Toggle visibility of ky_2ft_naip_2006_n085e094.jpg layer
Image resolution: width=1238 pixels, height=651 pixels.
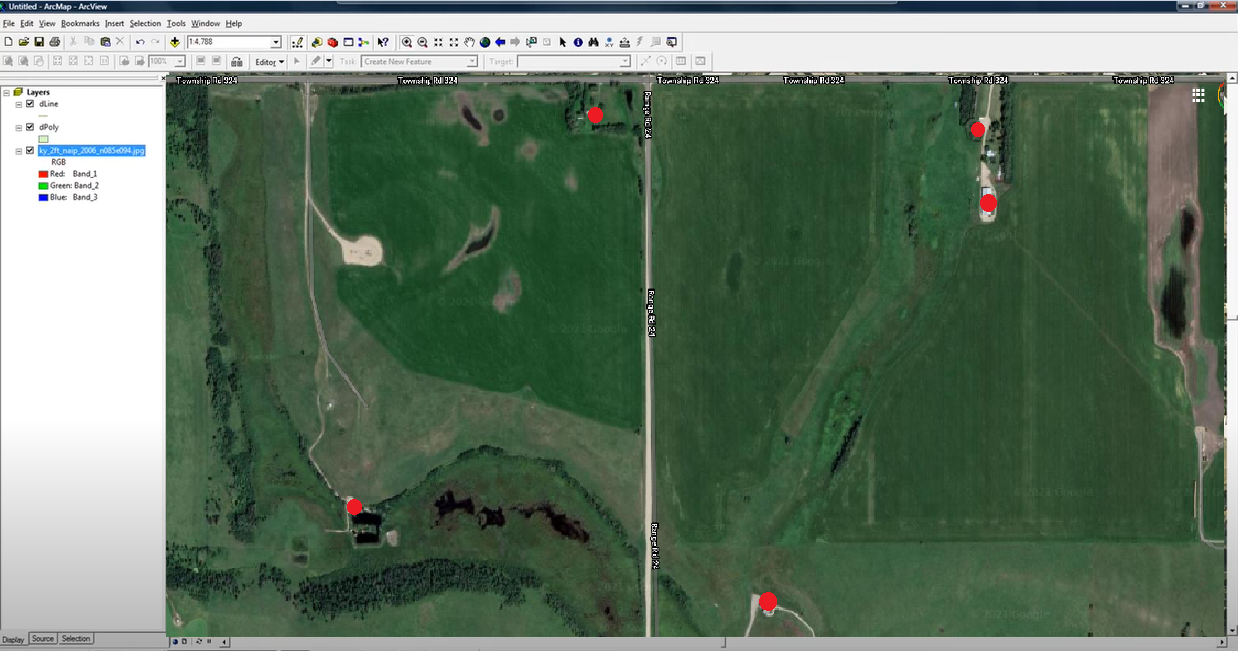tap(29, 150)
